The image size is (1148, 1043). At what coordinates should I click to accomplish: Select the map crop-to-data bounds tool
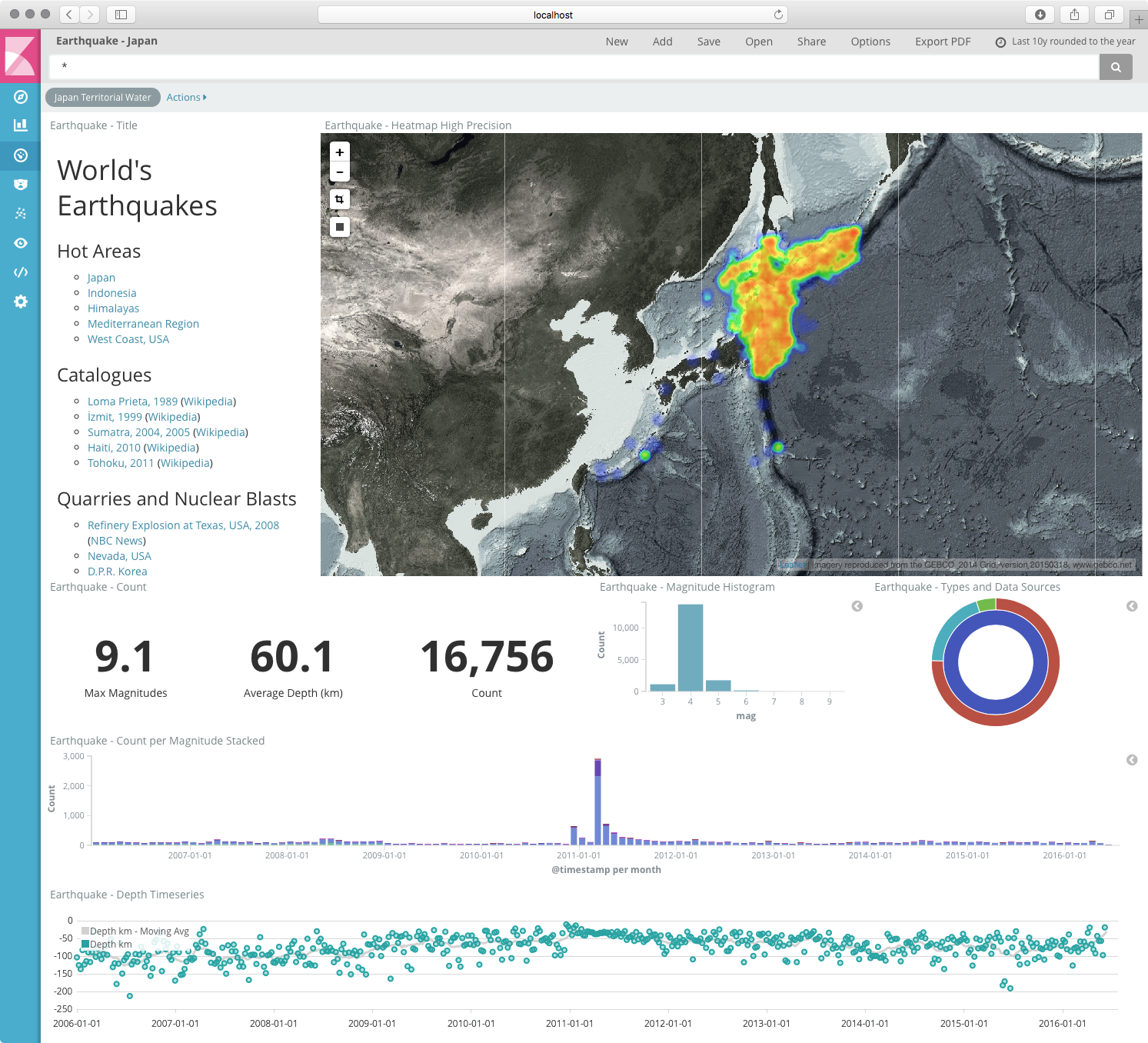pyautogui.click(x=340, y=199)
